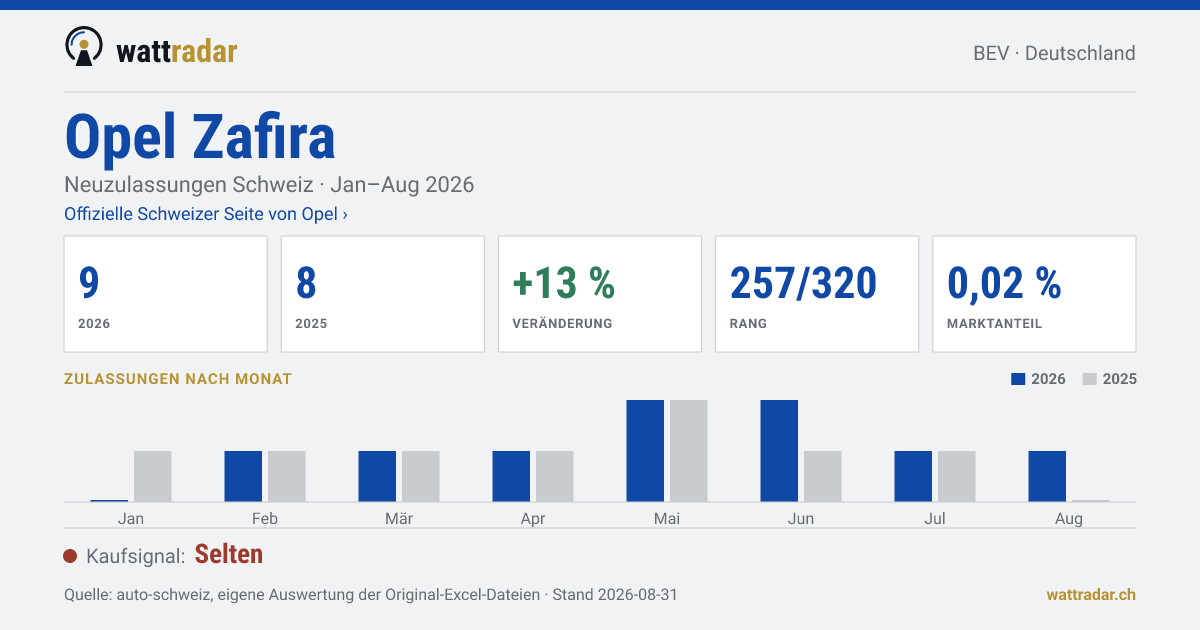This screenshot has width=1200, height=630.
Task: Click the grey 2025 bar for Mär
Action: pyautogui.click(x=421, y=476)
